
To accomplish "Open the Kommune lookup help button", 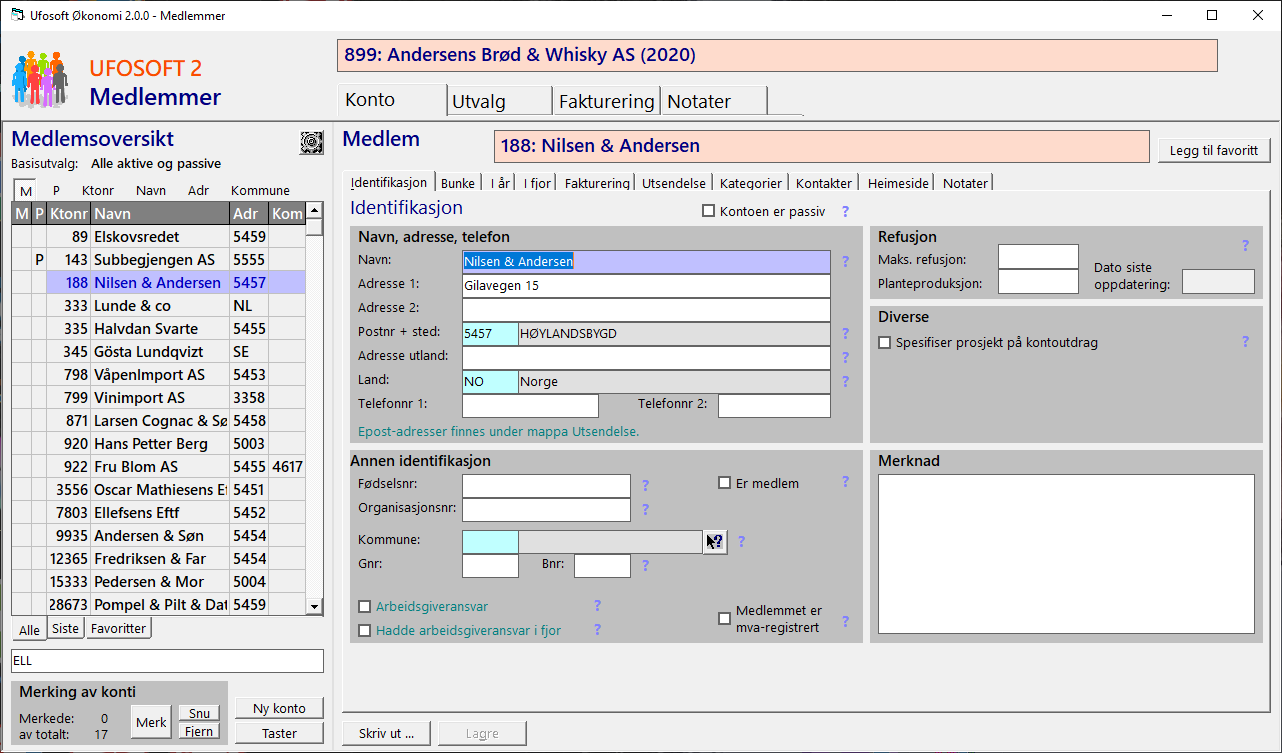I will pos(715,541).
